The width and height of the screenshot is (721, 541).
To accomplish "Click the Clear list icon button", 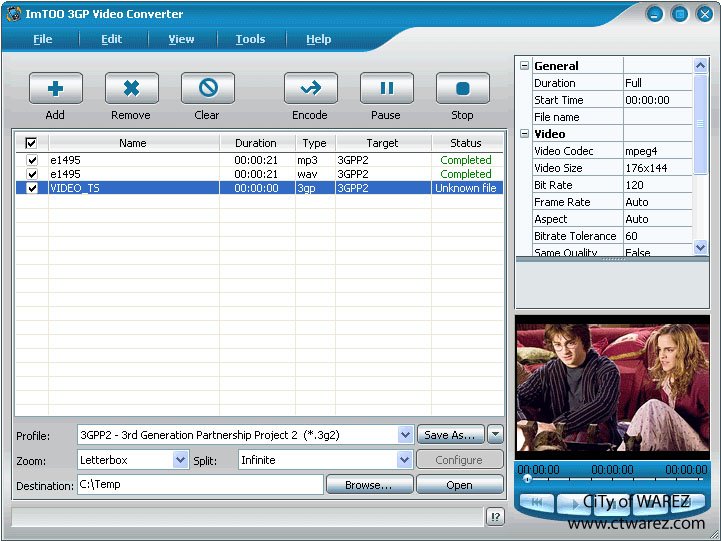I will click(208, 88).
